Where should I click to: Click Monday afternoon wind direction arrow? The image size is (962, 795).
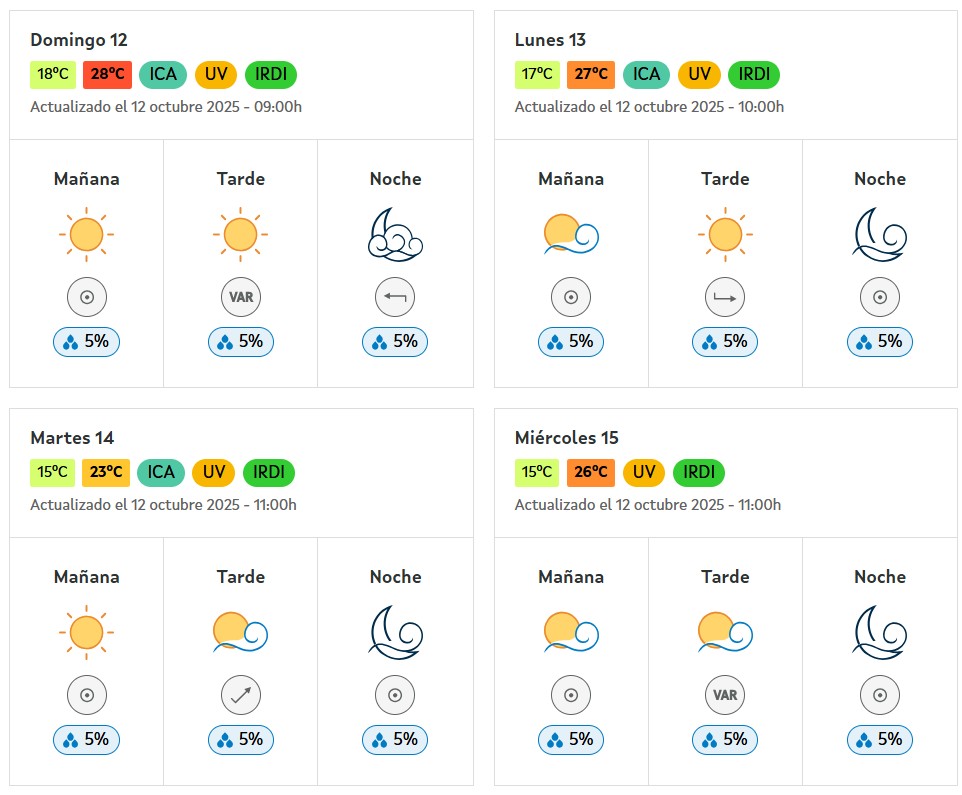[x=725, y=297]
